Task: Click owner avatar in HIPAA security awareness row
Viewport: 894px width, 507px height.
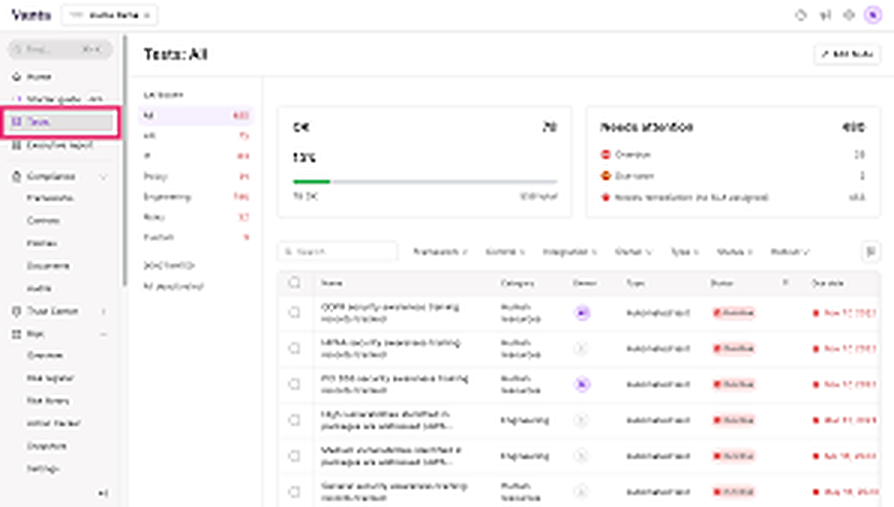Action: point(581,348)
